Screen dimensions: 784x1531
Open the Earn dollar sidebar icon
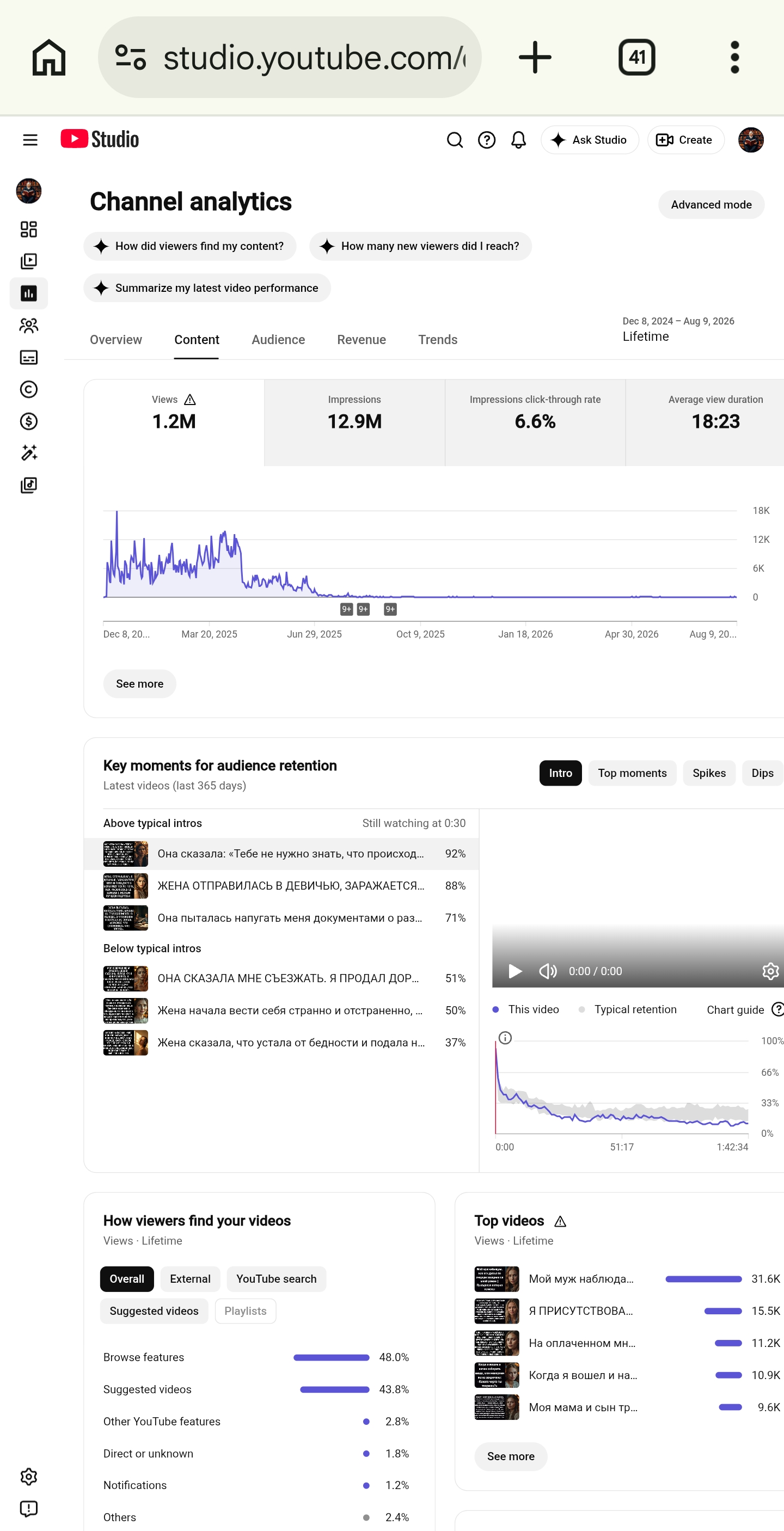[28, 421]
